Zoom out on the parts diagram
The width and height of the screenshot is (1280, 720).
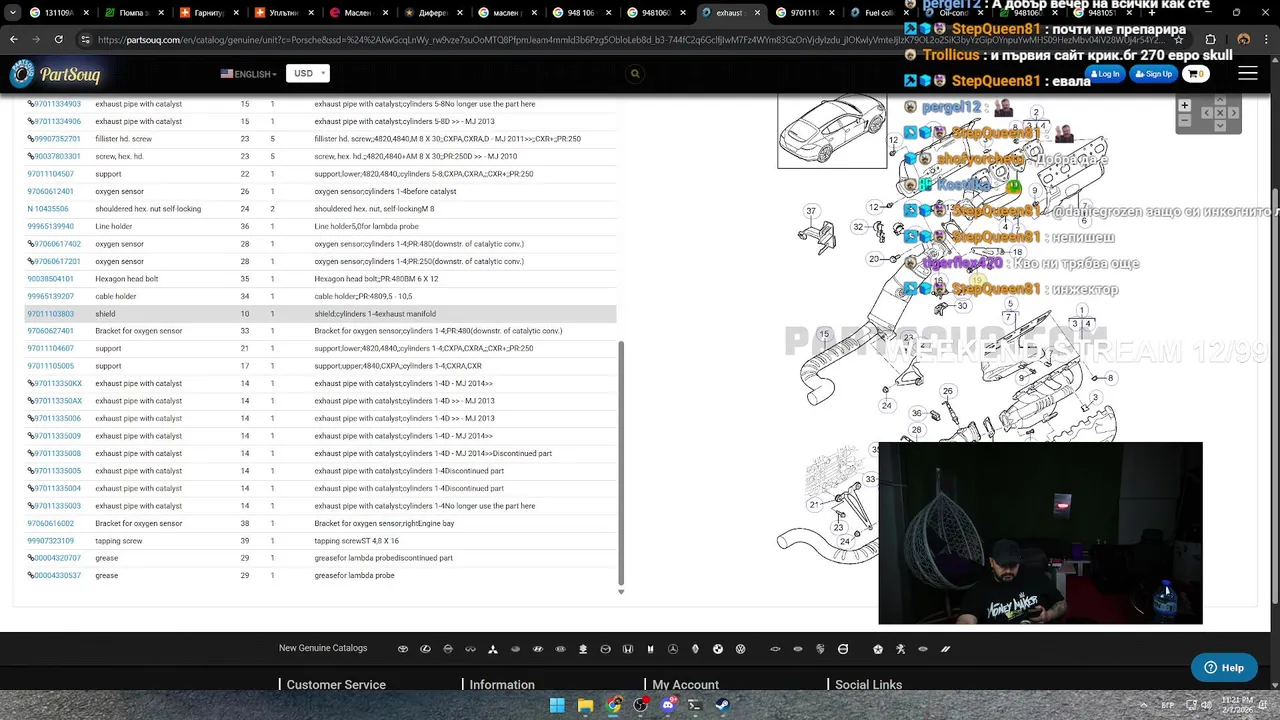[x=1185, y=120]
